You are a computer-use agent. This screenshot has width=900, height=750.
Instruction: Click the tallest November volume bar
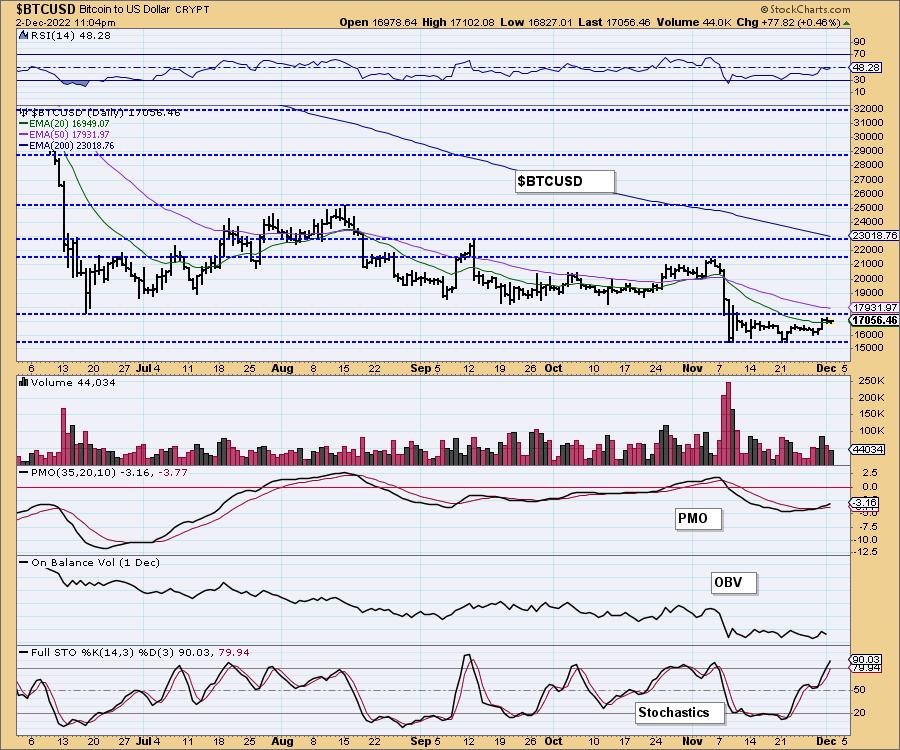pyautogui.click(x=728, y=423)
